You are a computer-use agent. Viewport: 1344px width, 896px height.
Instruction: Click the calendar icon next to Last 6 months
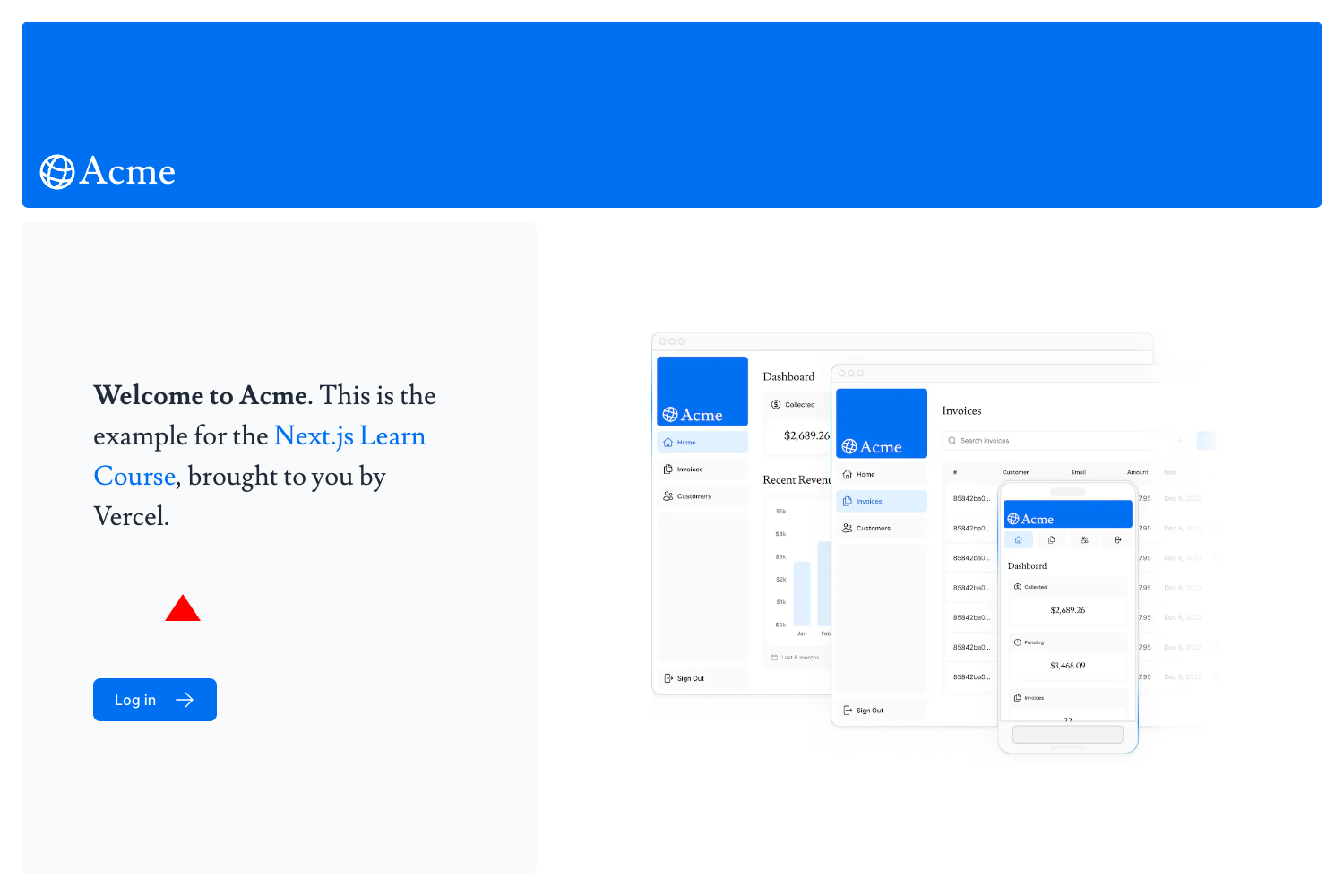pyautogui.click(x=776, y=657)
